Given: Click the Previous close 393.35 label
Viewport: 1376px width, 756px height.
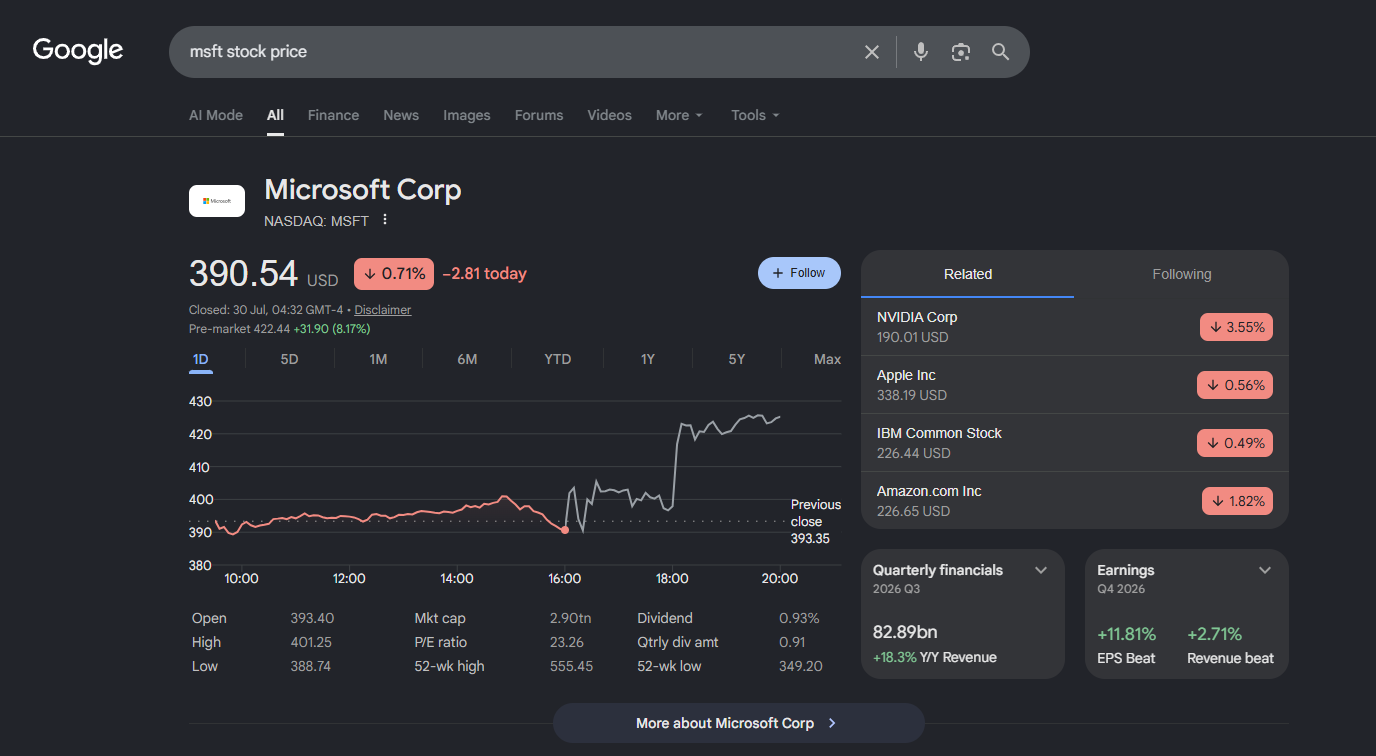Looking at the screenshot, I should pyautogui.click(x=816, y=522).
